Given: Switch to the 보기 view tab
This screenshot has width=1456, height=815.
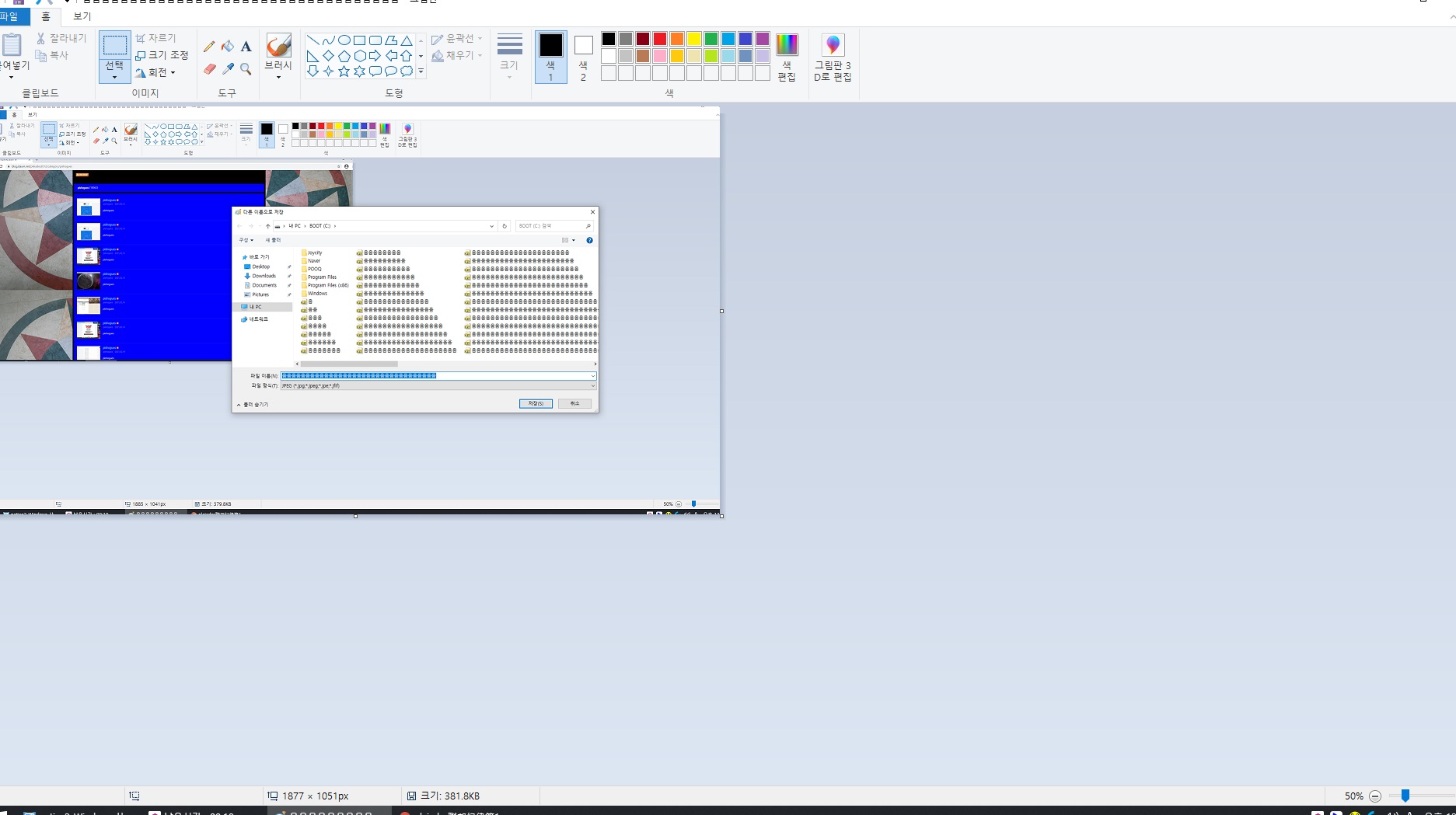Looking at the screenshot, I should click(x=82, y=16).
